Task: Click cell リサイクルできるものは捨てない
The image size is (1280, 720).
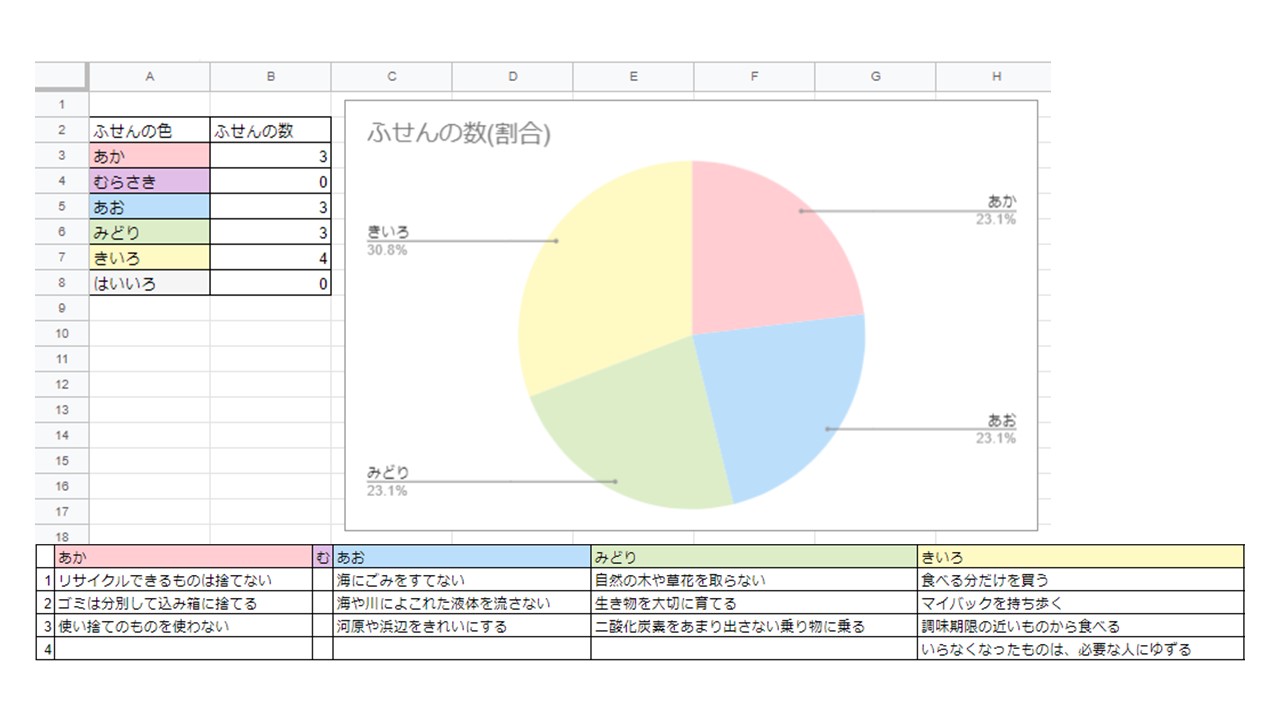Action: [183, 580]
